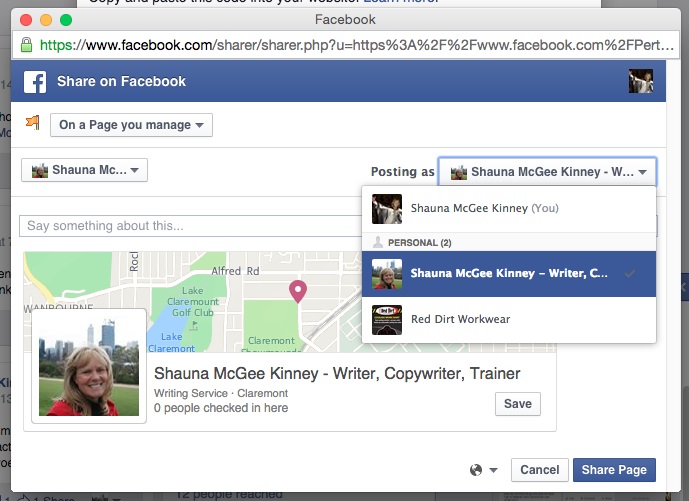The height and width of the screenshot is (501, 689).
Task: Click the page photo thumbnail of woman
Action: [89, 366]
